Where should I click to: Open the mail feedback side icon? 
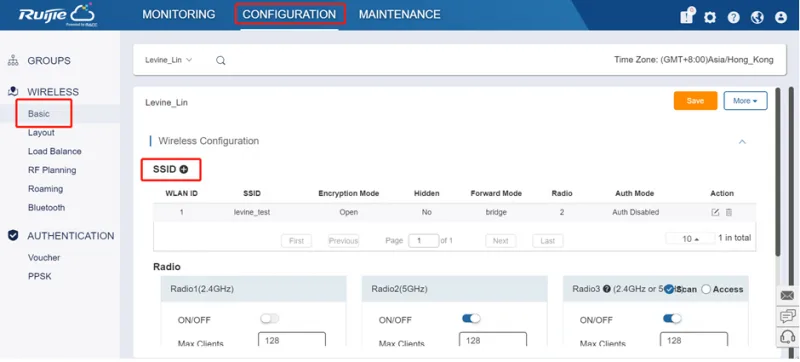click(x=788, y=295)
